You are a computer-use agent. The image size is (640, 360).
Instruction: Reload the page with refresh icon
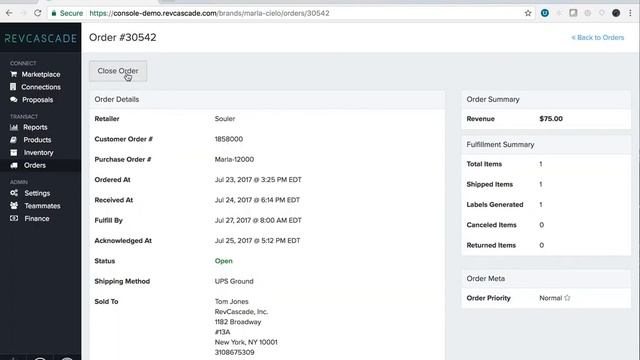tap(38, 13)
